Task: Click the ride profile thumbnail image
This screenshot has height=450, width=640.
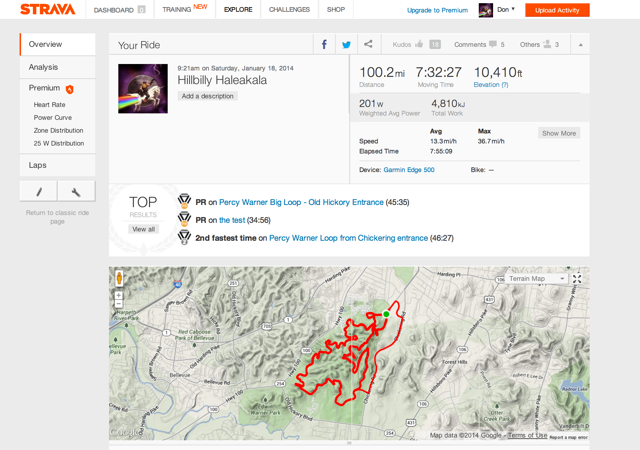Action: click(x=142, y=88)
